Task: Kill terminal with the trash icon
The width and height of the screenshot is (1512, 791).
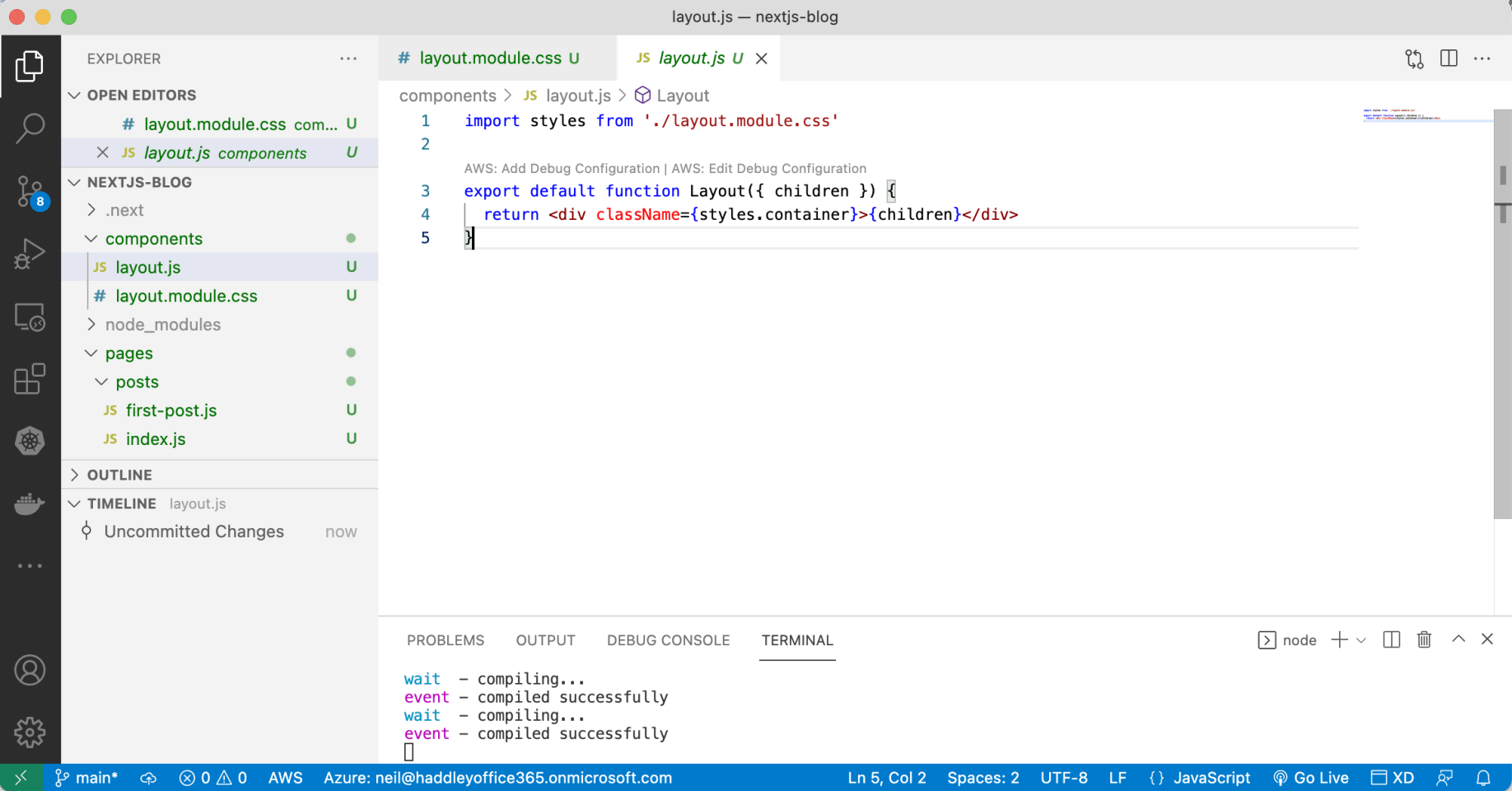Action: tap(1424, 640)
